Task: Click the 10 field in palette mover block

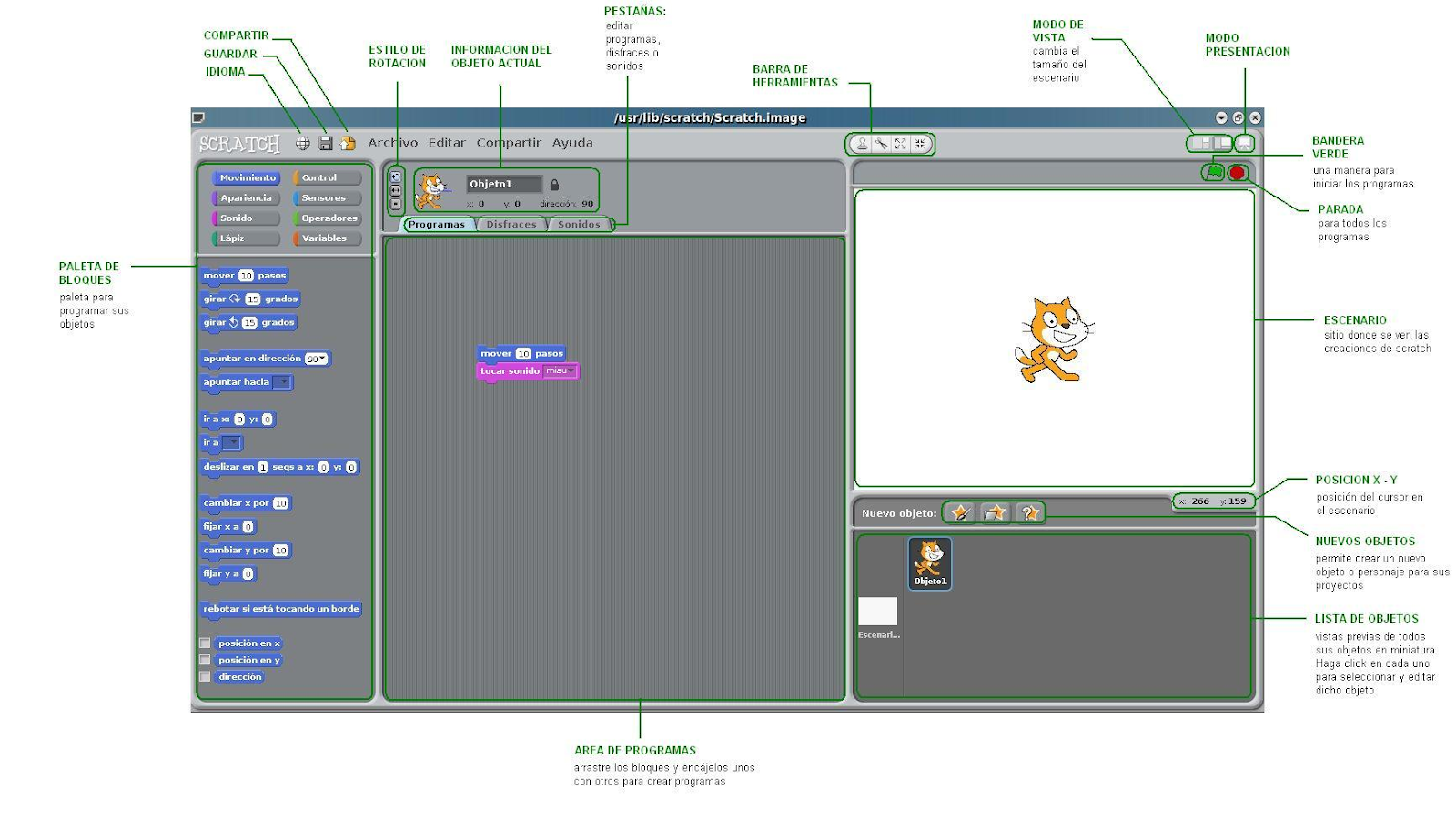Action: click(246, 276)
